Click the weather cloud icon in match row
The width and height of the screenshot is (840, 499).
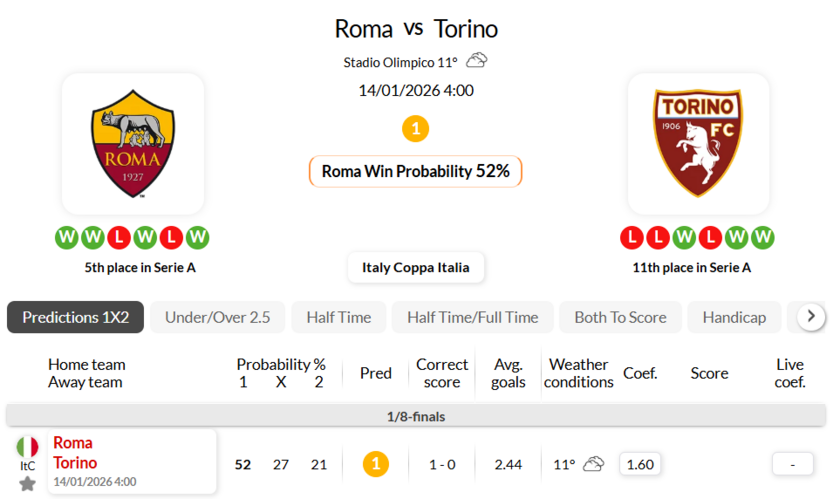click(594, 464)
